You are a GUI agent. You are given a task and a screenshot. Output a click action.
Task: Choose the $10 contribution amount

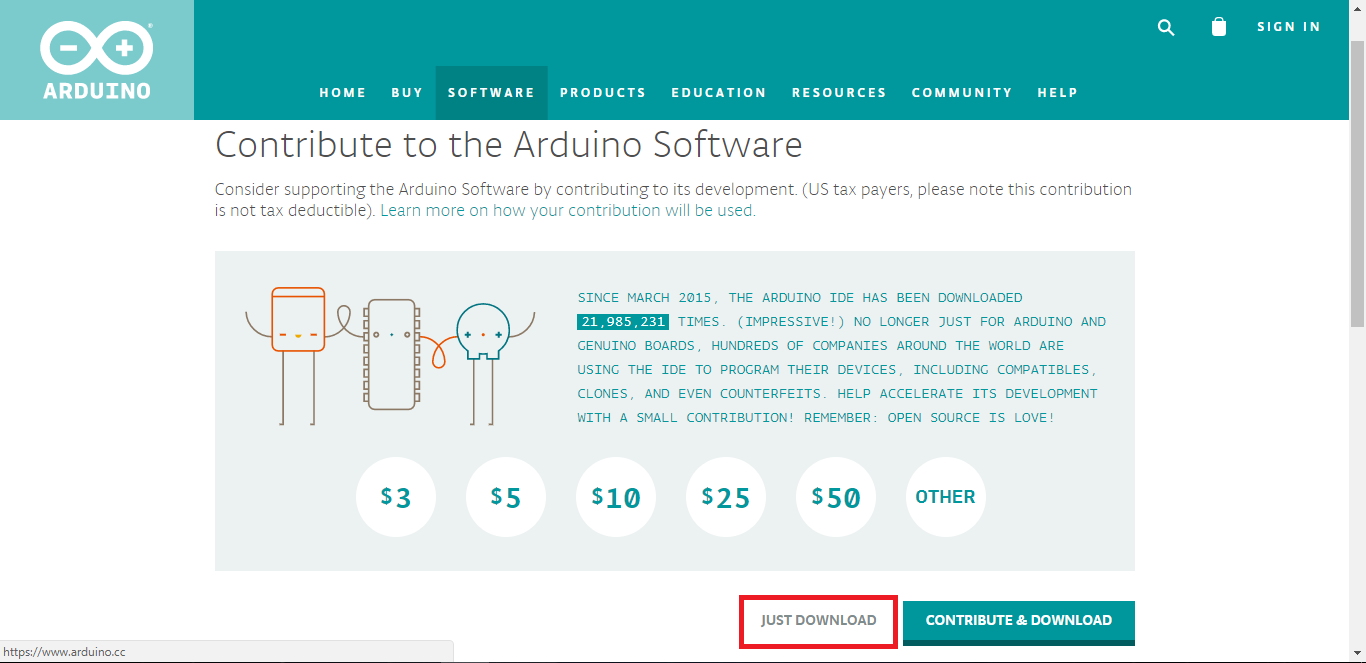616,497
